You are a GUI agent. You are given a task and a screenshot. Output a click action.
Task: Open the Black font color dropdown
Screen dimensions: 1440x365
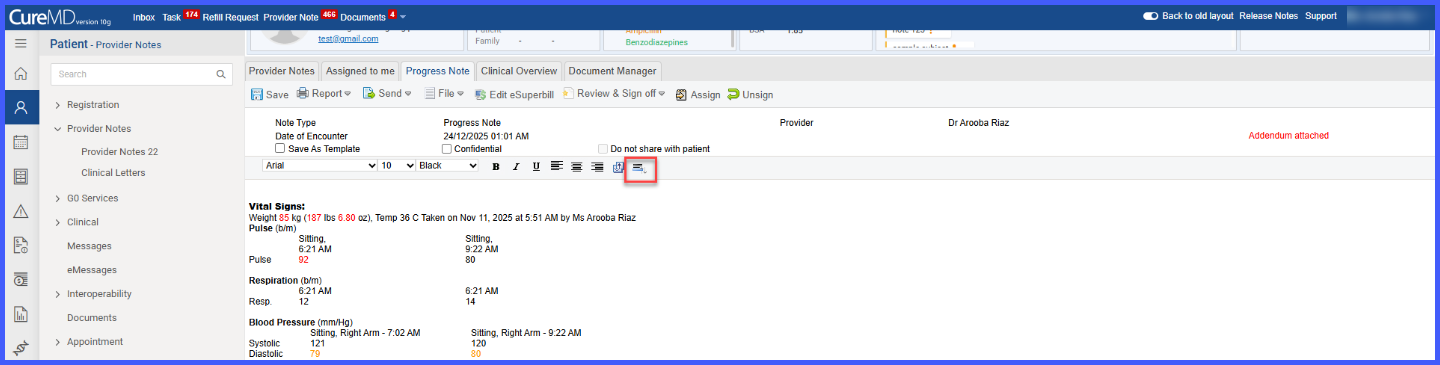pyautogui.click(x=447, y=165)
